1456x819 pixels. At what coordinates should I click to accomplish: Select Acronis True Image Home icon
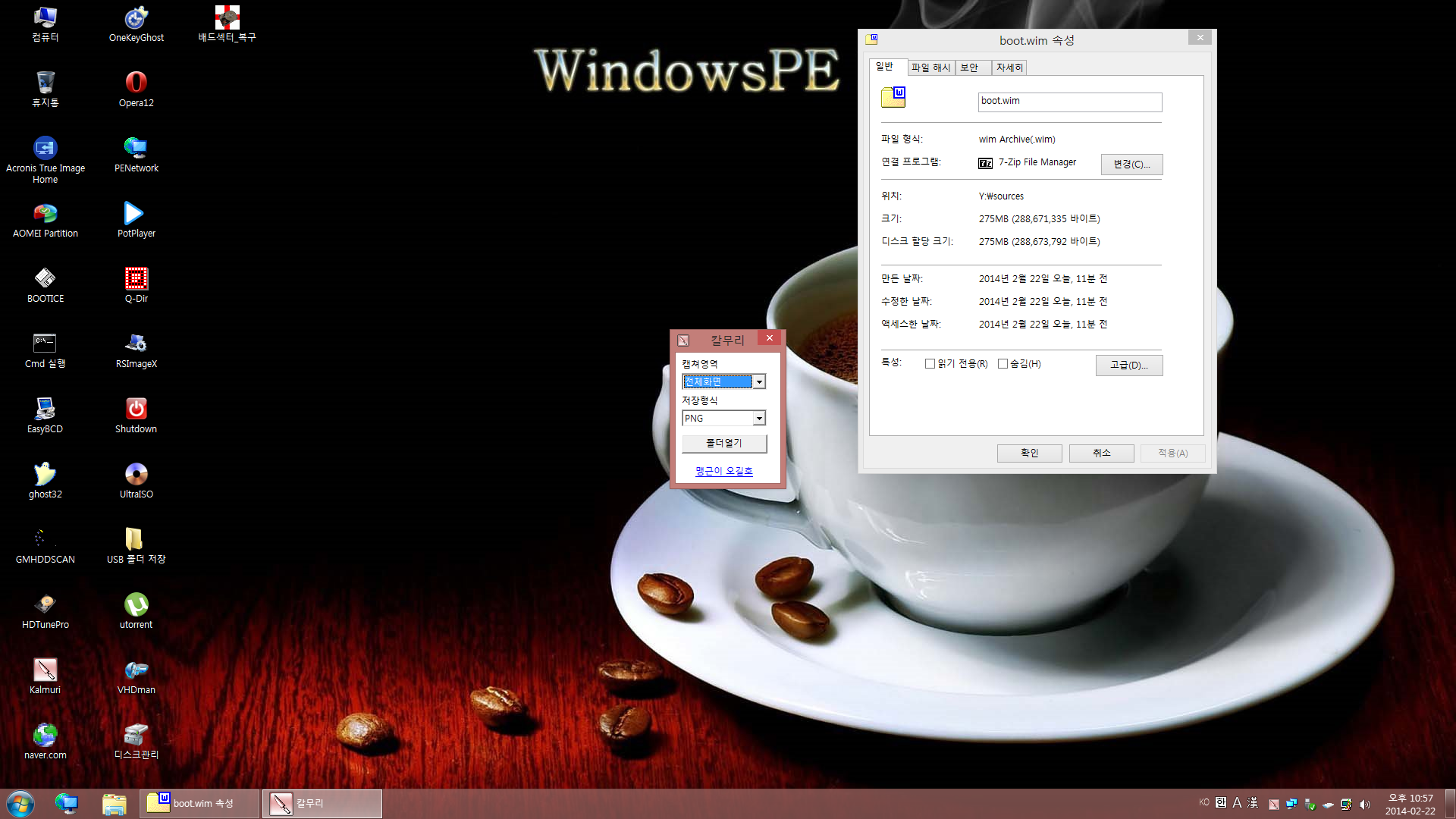click(x=45, y=159)
